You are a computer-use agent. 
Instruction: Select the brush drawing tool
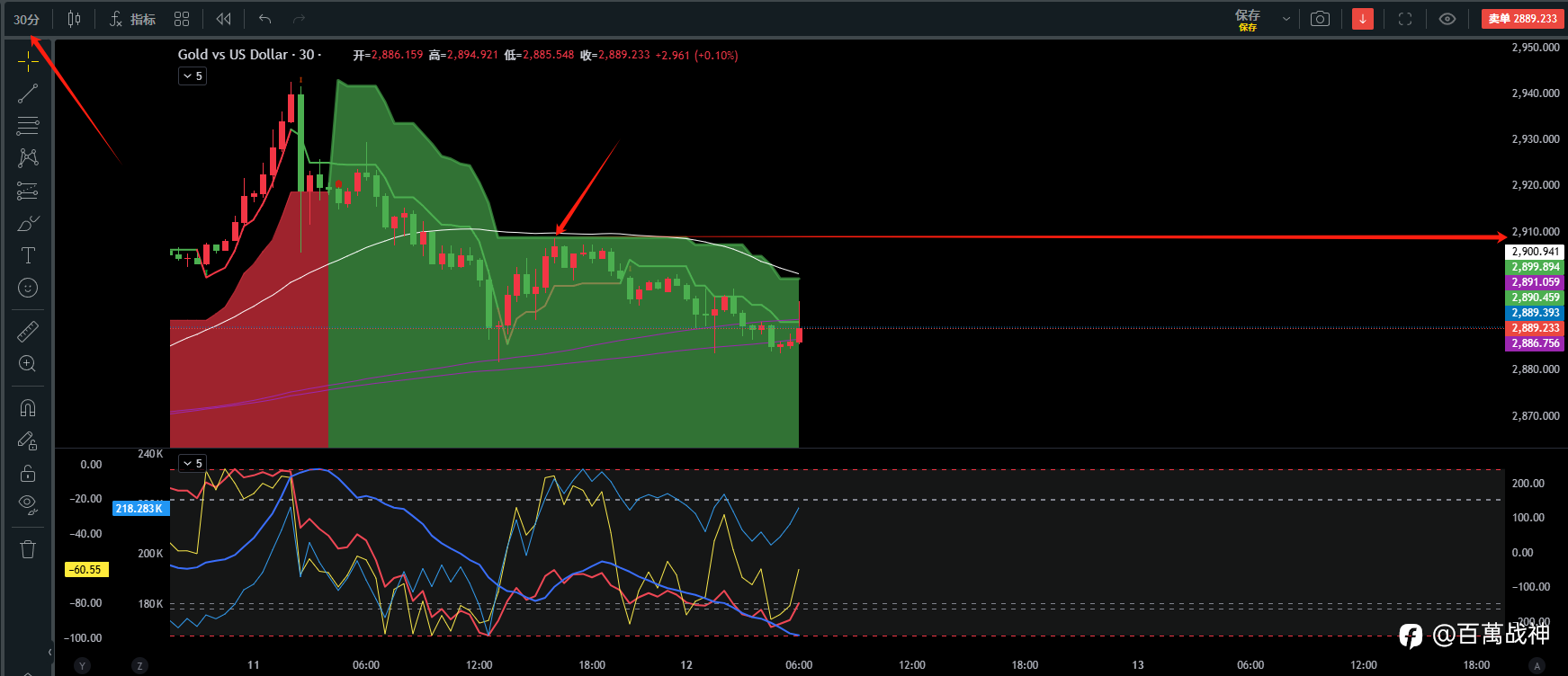click(x=28, y=223)
